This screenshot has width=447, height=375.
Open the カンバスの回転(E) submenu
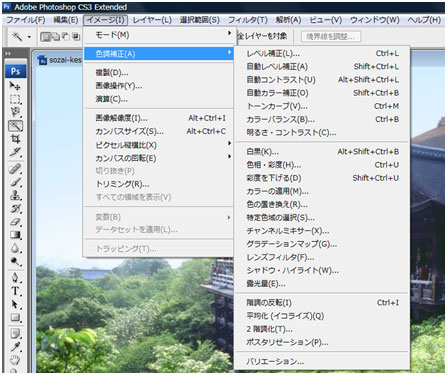(158, 158)
